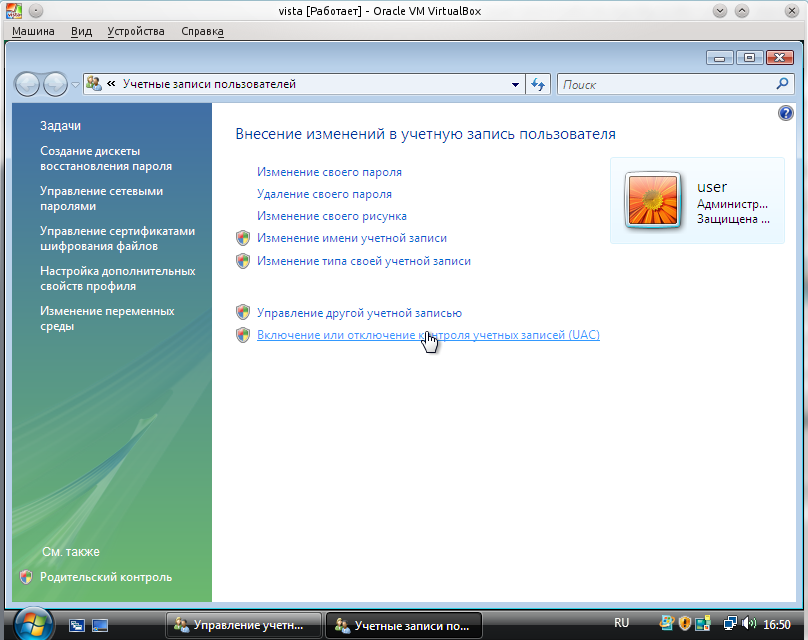Select the Учетные записи taskbar window

point(403,624)
